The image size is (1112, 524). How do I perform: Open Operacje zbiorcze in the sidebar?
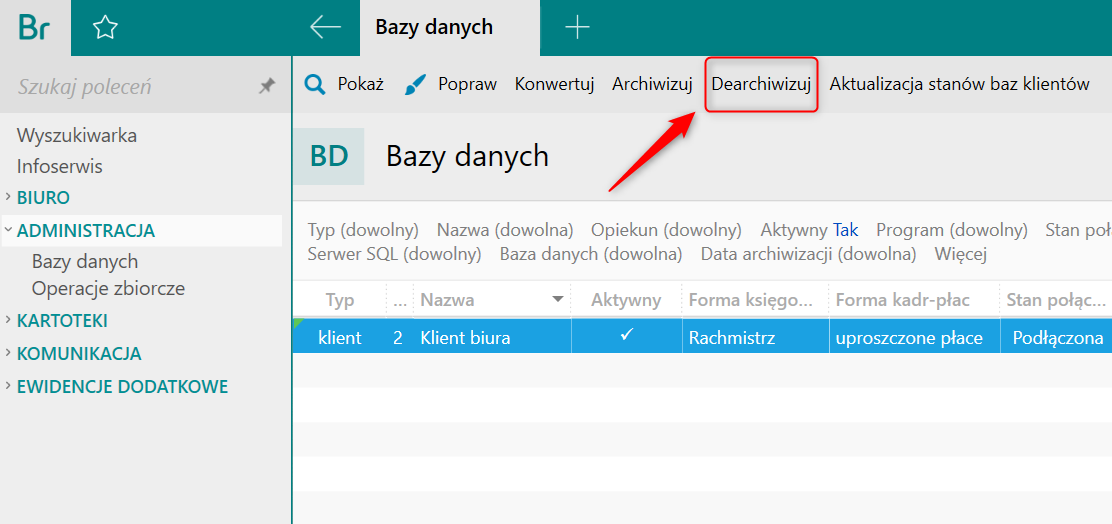(109, 289)
